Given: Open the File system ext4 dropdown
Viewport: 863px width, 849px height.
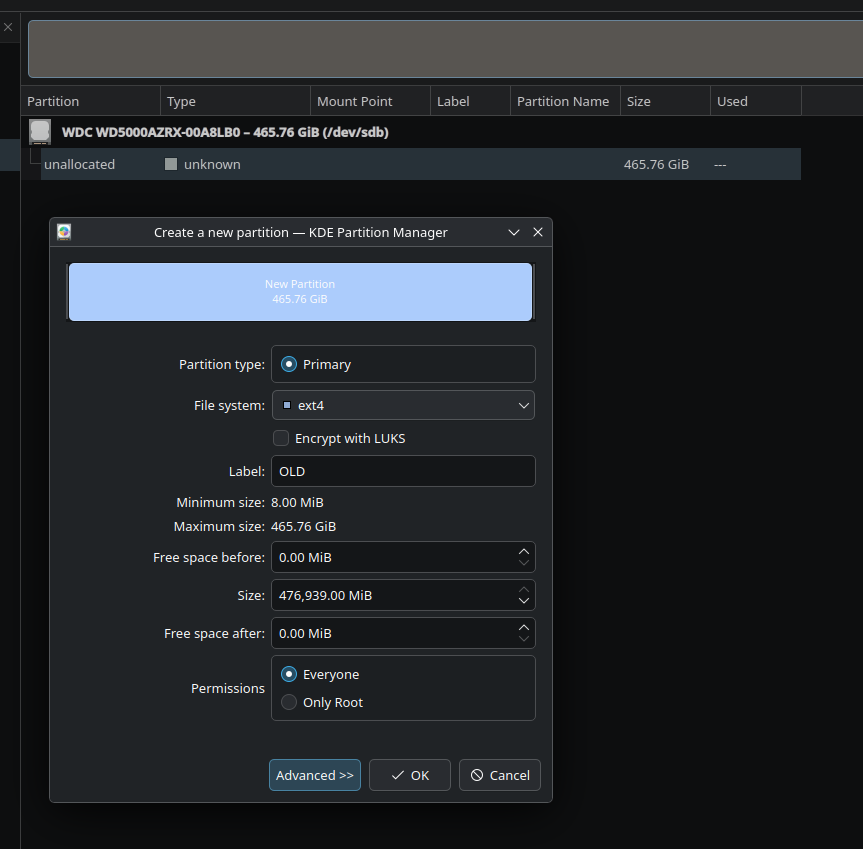Looking at the screenshot, I should pyautogui.click(x=403, y=406).
